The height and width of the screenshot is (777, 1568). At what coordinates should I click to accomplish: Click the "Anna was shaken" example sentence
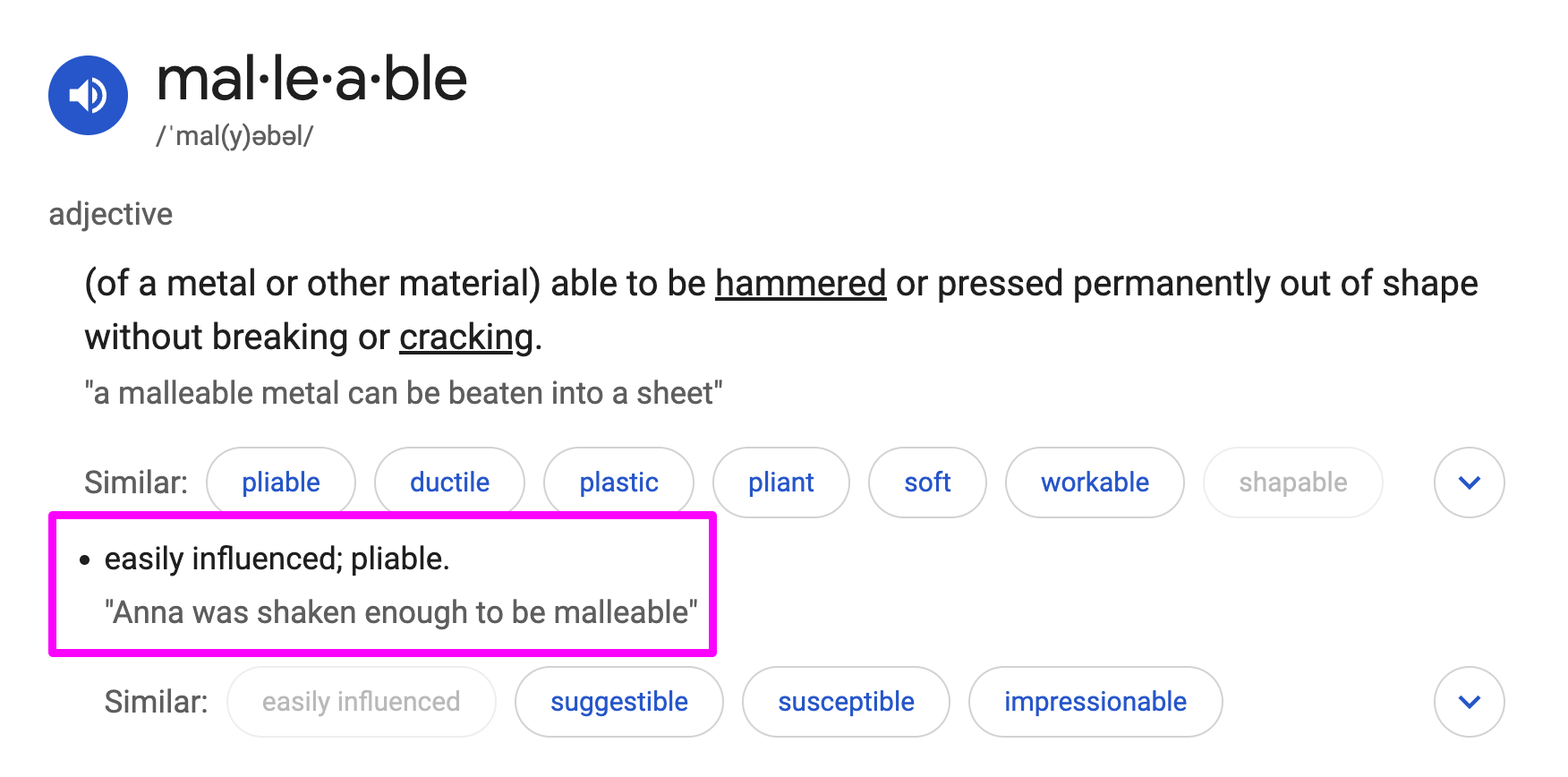coord(400,612)
